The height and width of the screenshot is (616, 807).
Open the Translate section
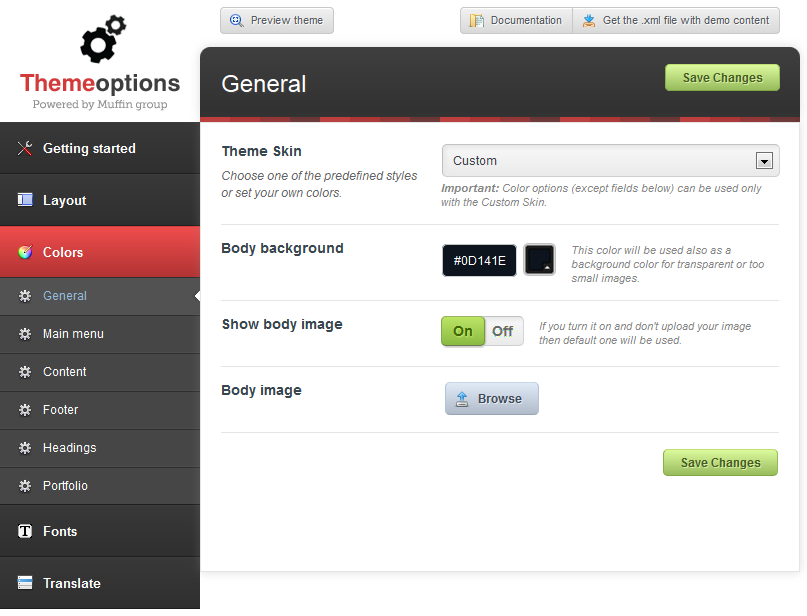point(100,583)
